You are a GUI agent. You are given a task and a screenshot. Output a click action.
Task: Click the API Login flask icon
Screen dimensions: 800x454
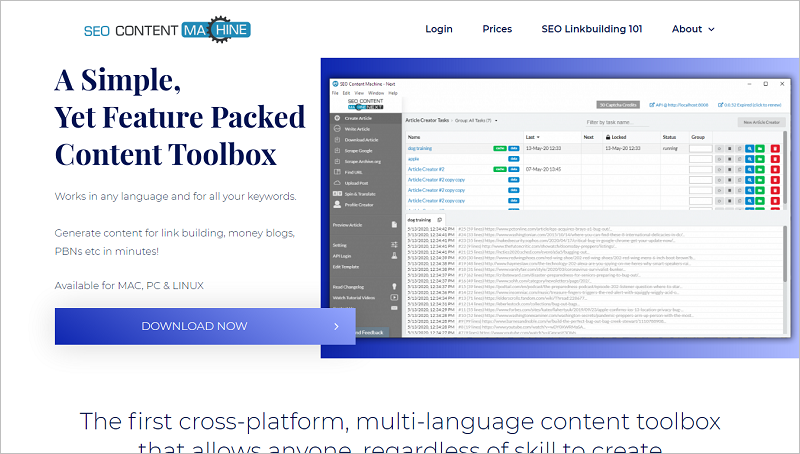tap(394, 256)
